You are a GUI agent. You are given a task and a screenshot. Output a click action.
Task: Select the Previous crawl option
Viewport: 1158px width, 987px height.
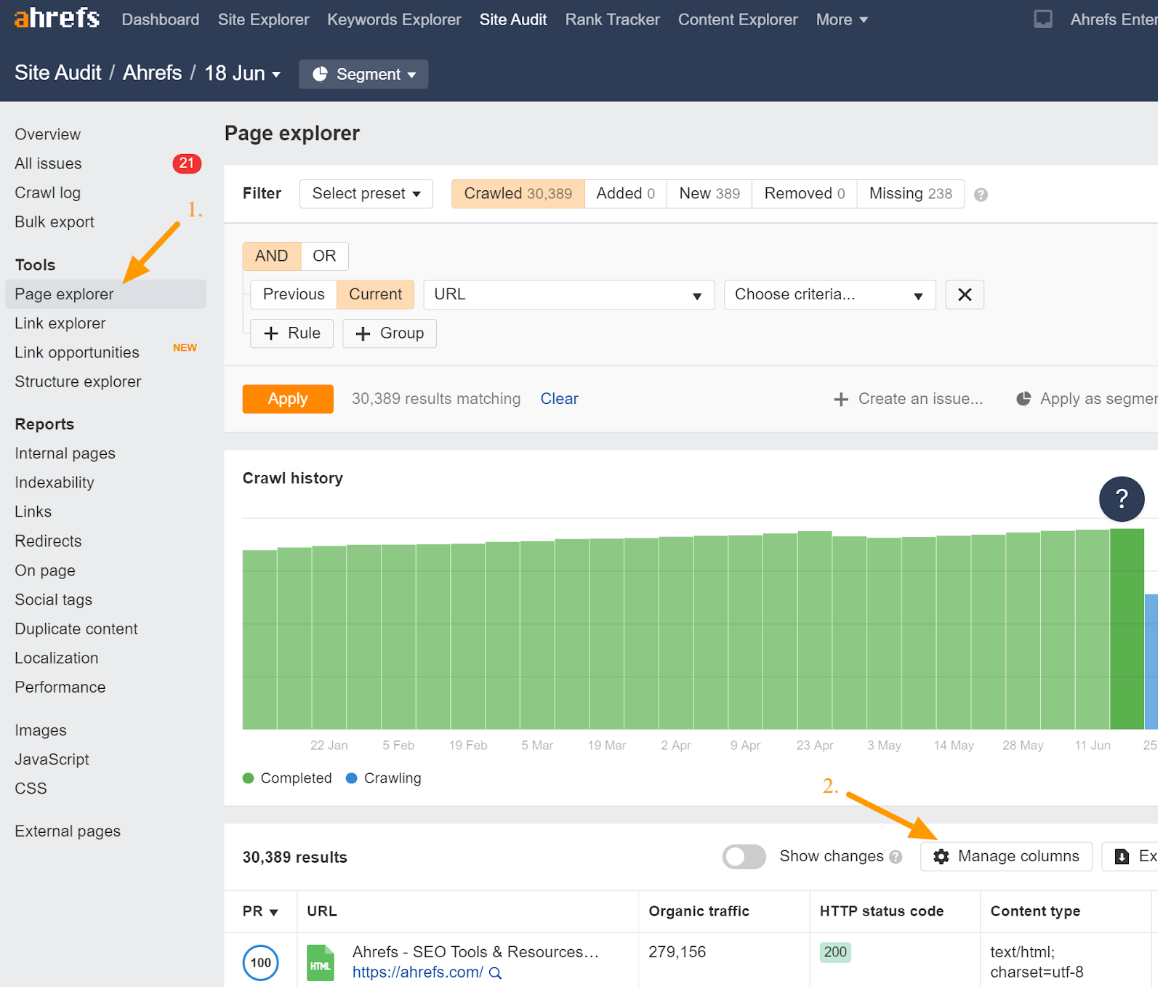(x=292, y=294)
